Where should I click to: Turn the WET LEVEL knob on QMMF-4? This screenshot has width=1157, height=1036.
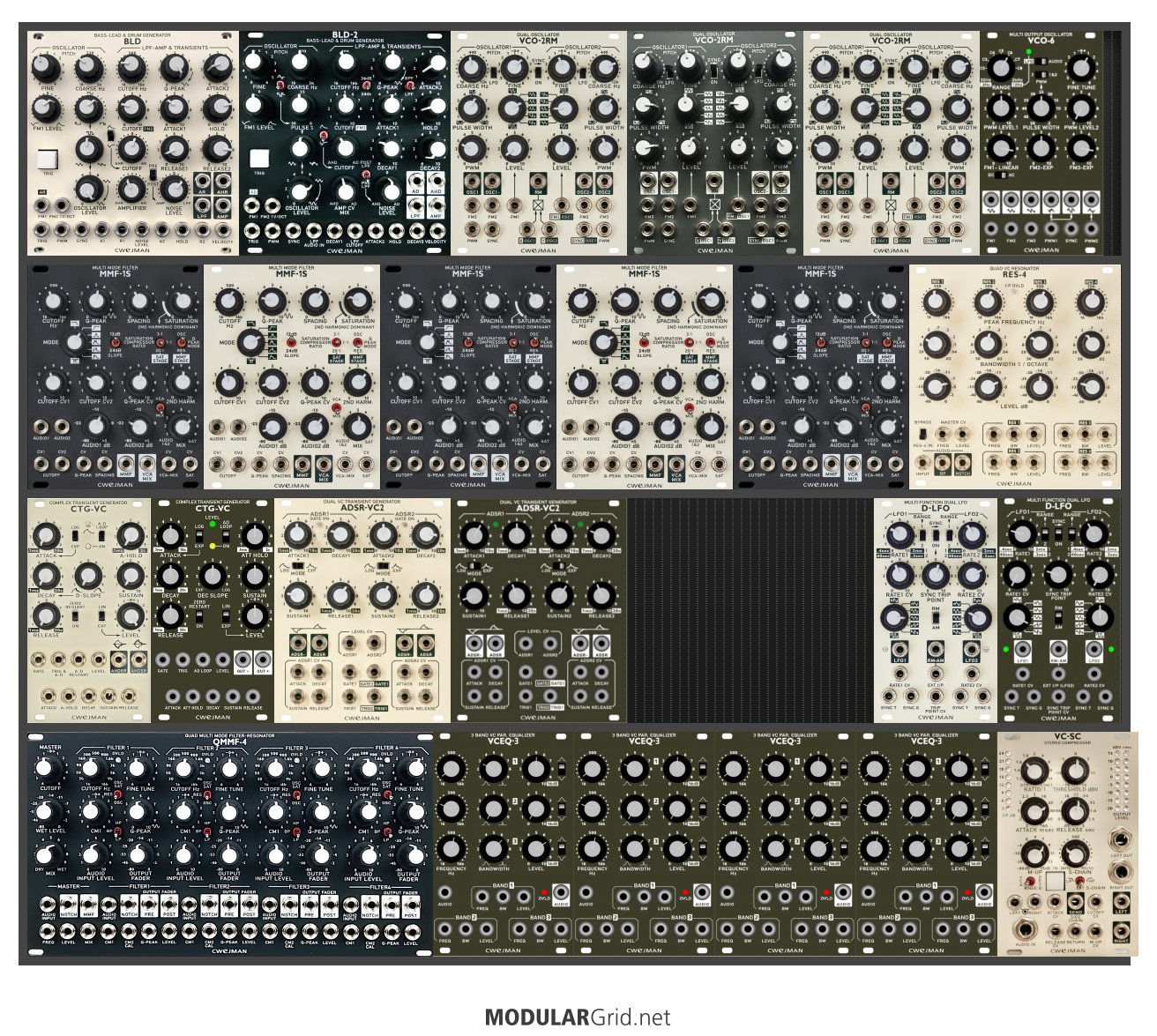50,811
